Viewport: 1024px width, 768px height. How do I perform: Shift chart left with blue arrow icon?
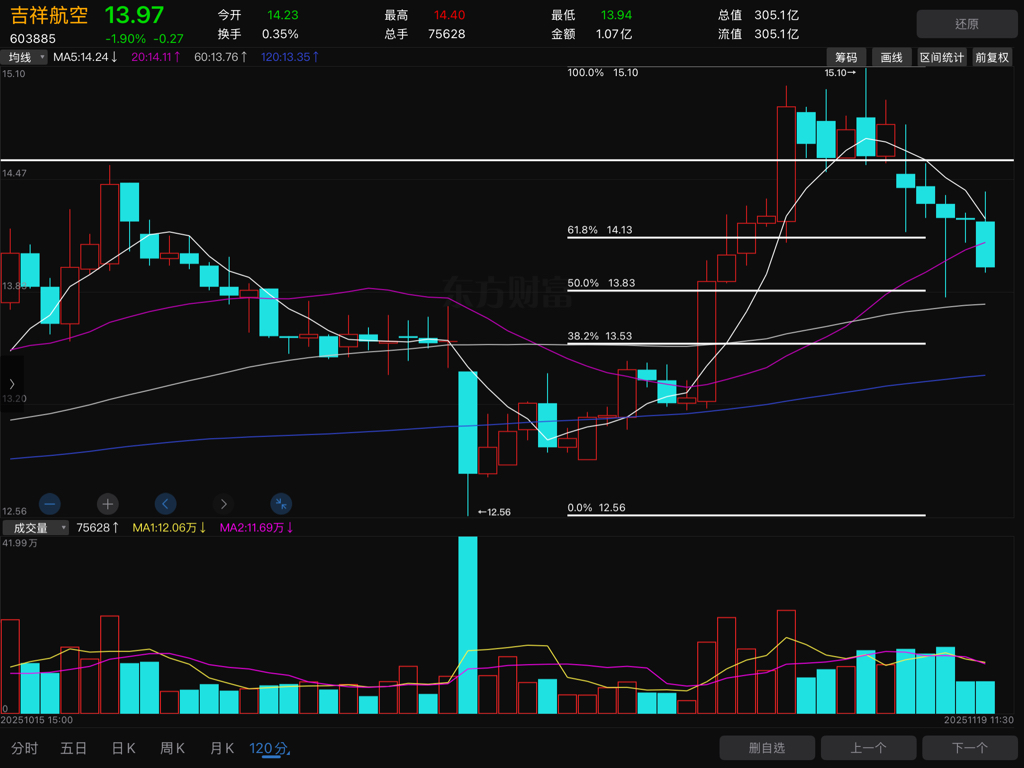[165, 504]
